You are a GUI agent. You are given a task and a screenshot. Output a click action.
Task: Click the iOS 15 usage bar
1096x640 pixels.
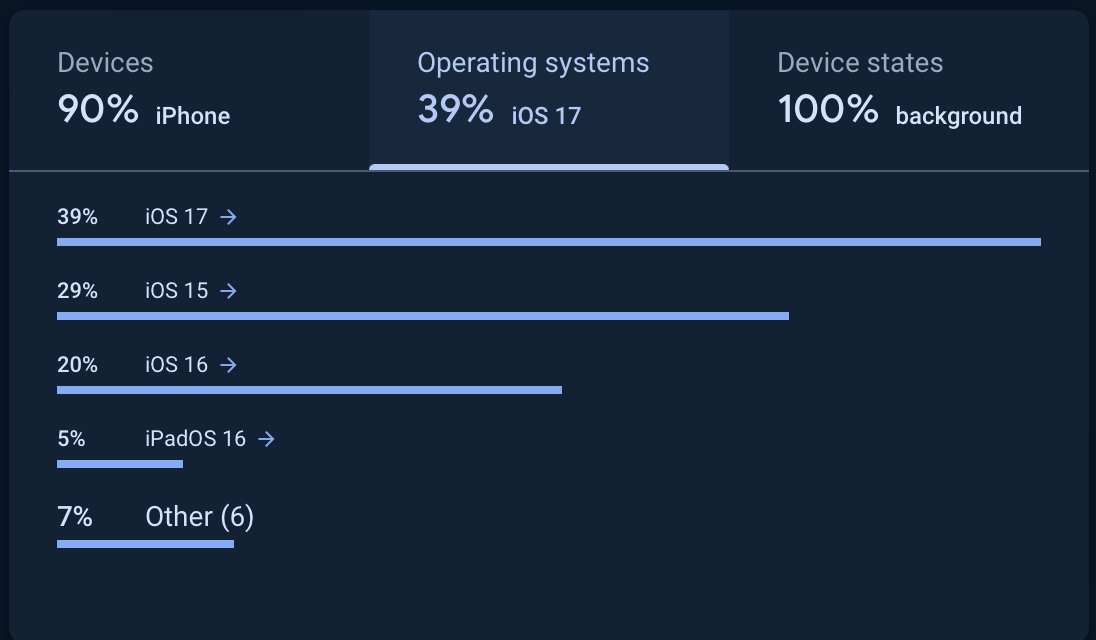(422, 316)
